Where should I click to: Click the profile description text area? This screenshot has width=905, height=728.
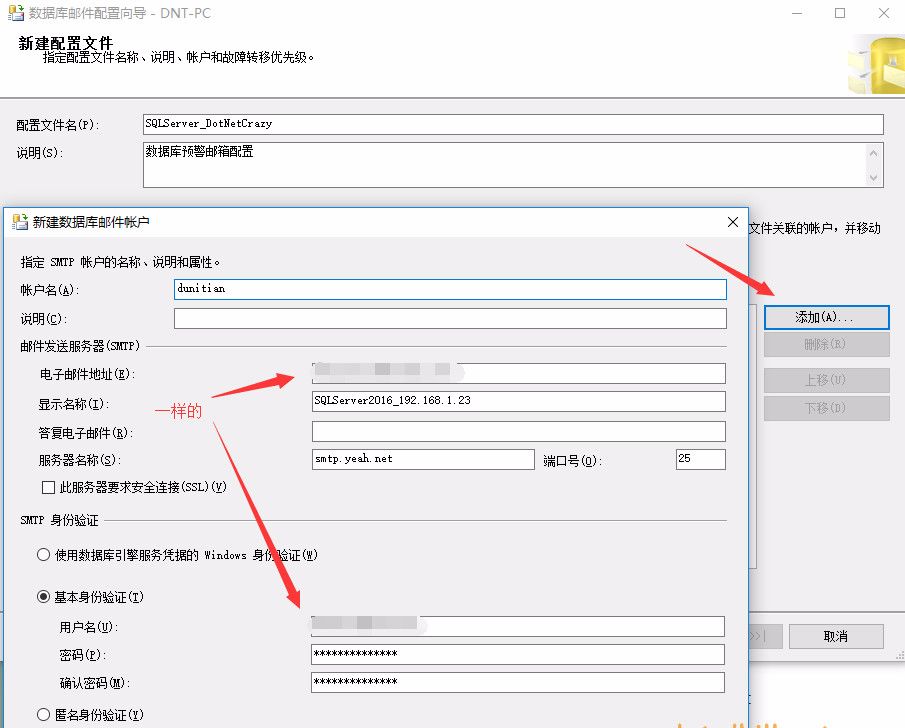point(513,165)
